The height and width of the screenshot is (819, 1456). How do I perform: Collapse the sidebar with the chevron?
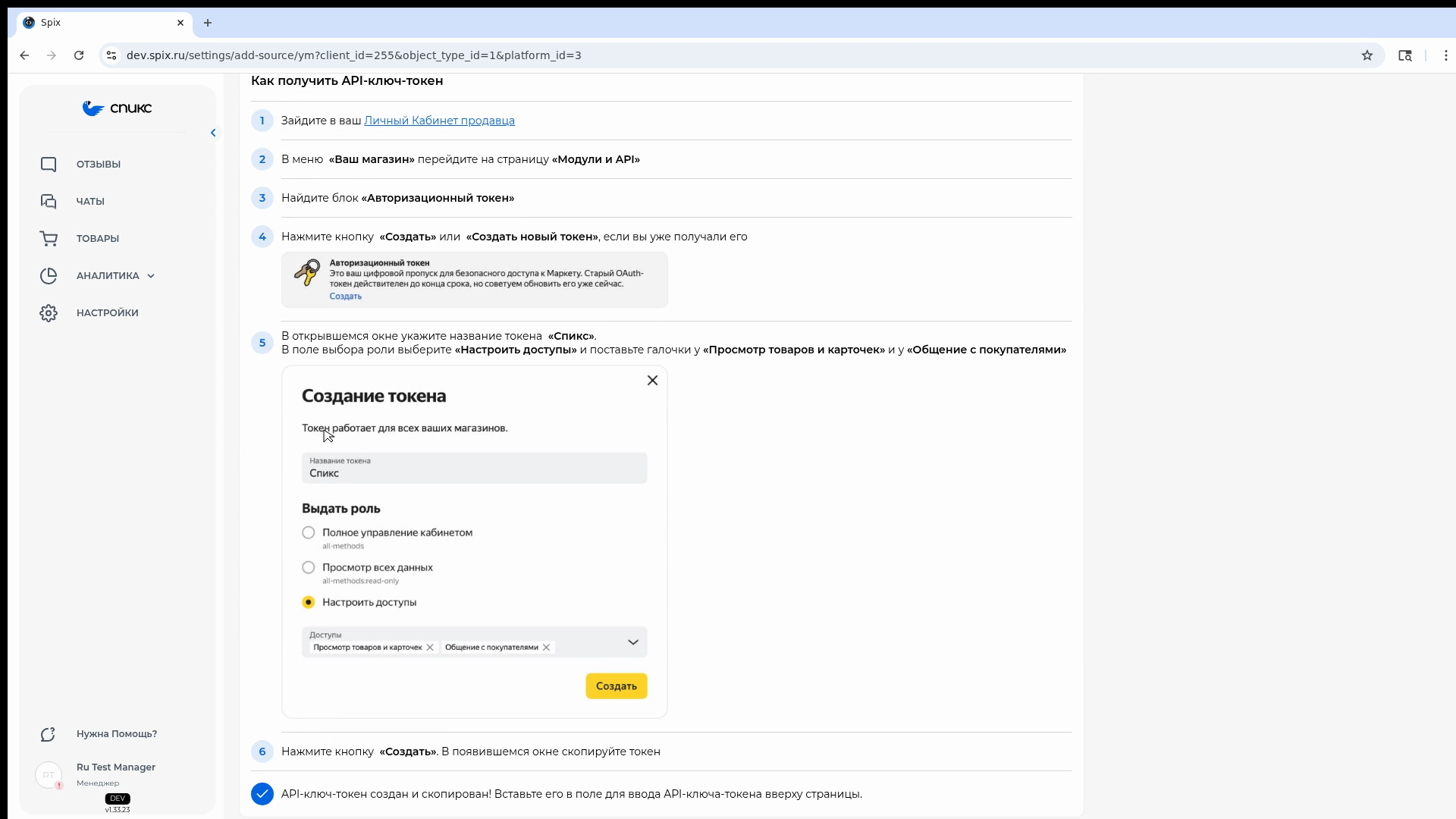tap(213, 133)
